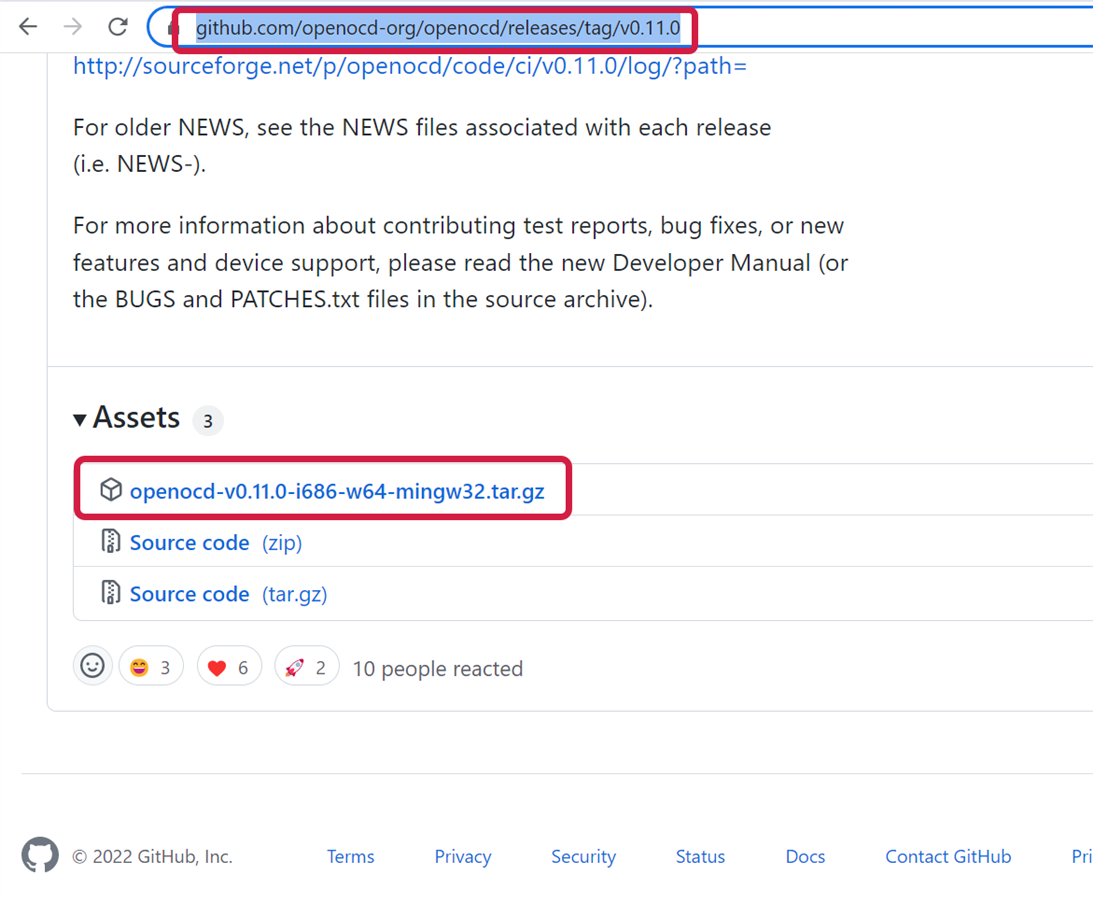This screenshot has width=1093, height=903.
Task: Click the © 2022 GitHub, Inc. text
Action: tap(153, 856)
